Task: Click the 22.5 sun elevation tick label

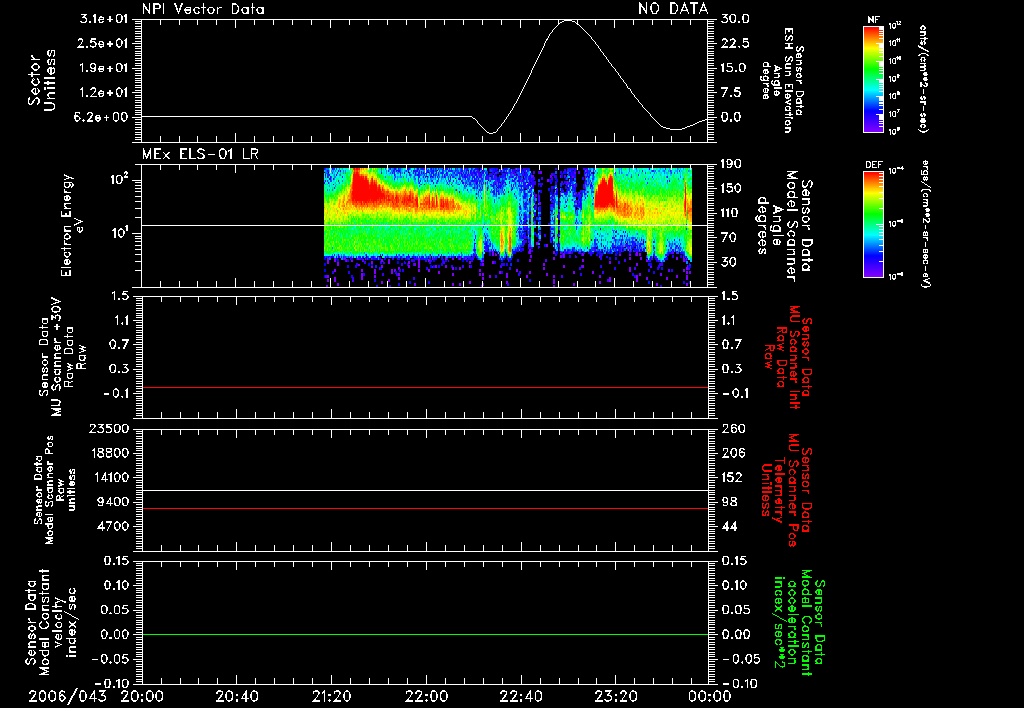Action: coord(735,43)
